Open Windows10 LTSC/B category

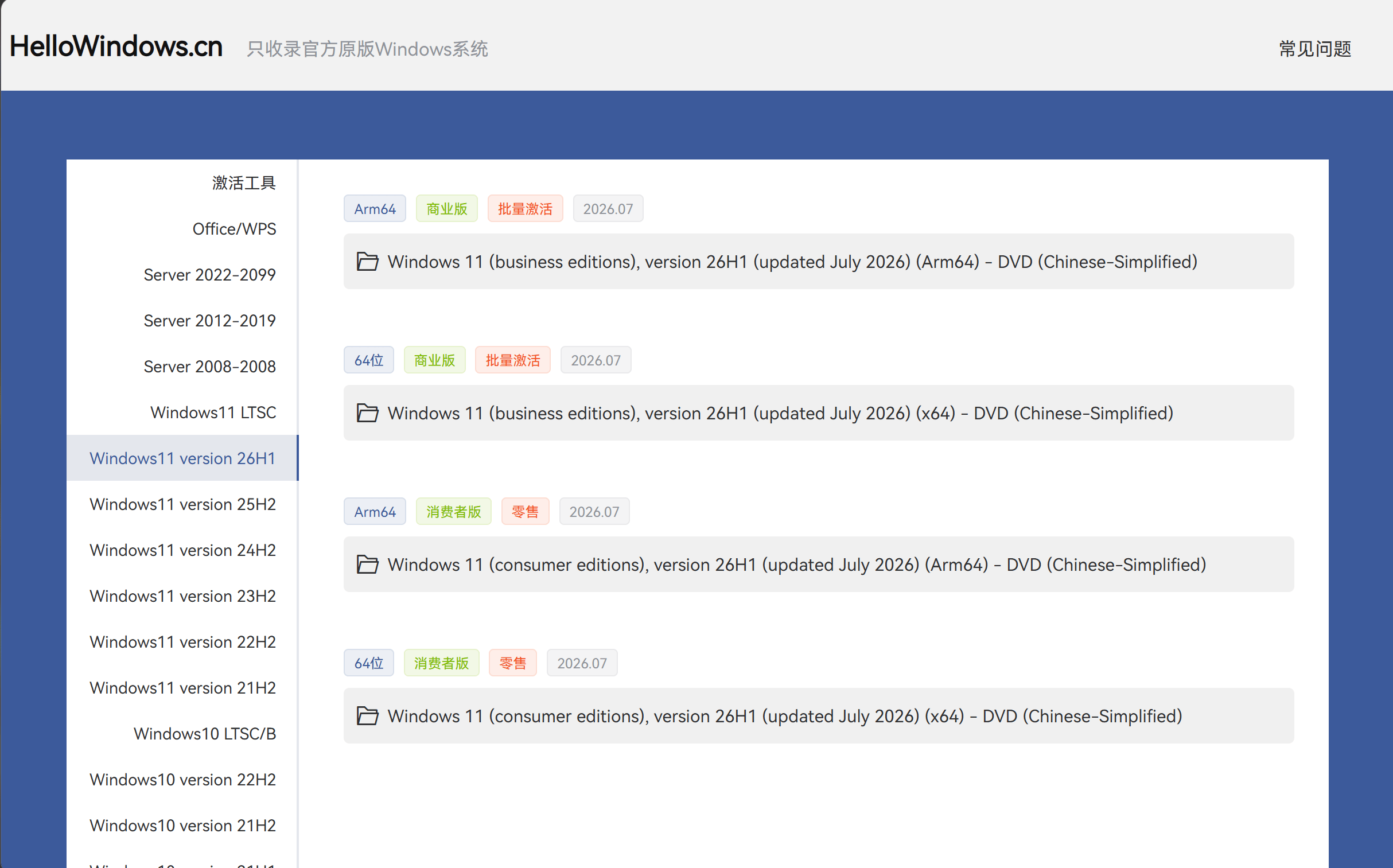(205, 734)
